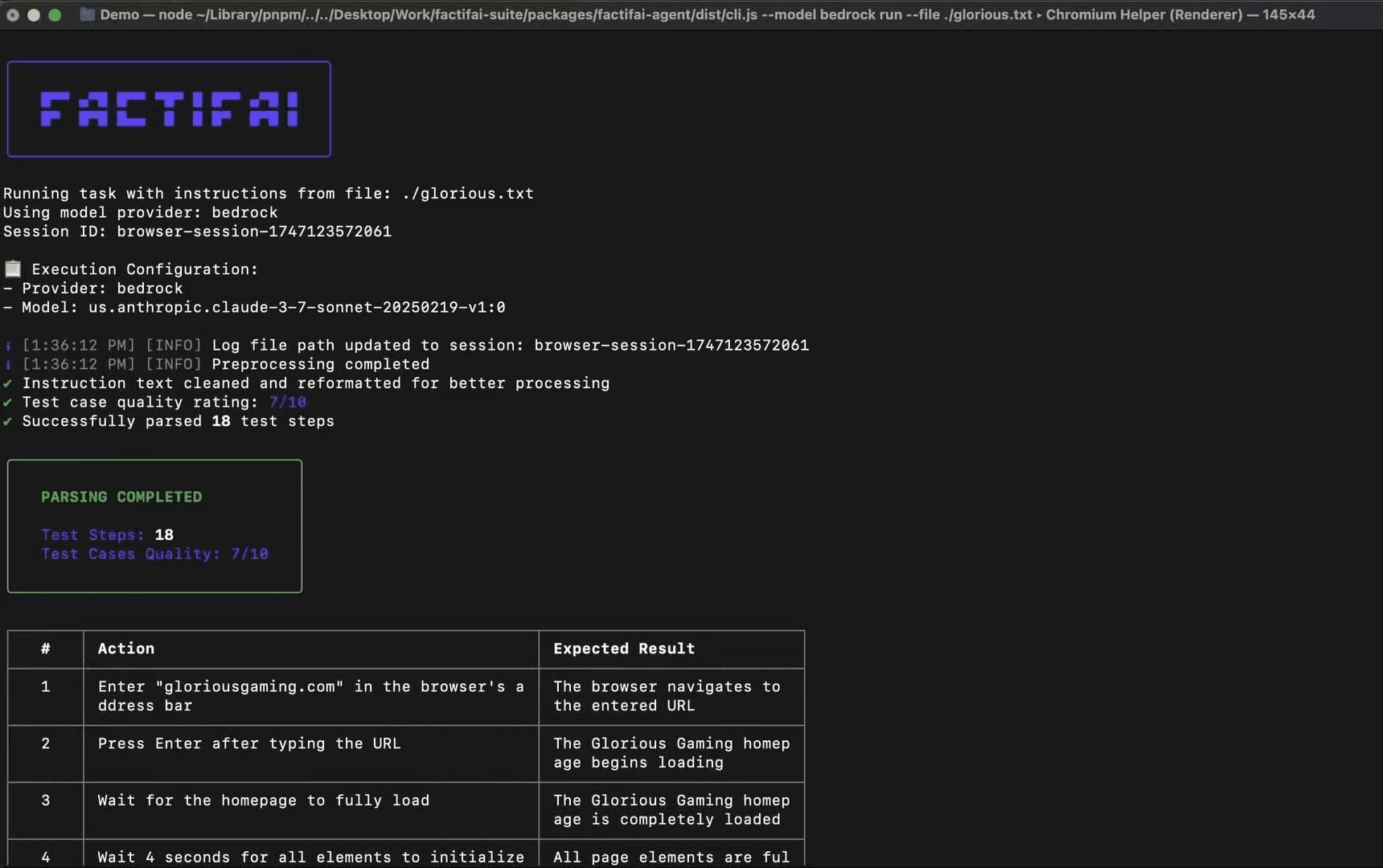Click the window title text in the title bar

tap(708, 14)
